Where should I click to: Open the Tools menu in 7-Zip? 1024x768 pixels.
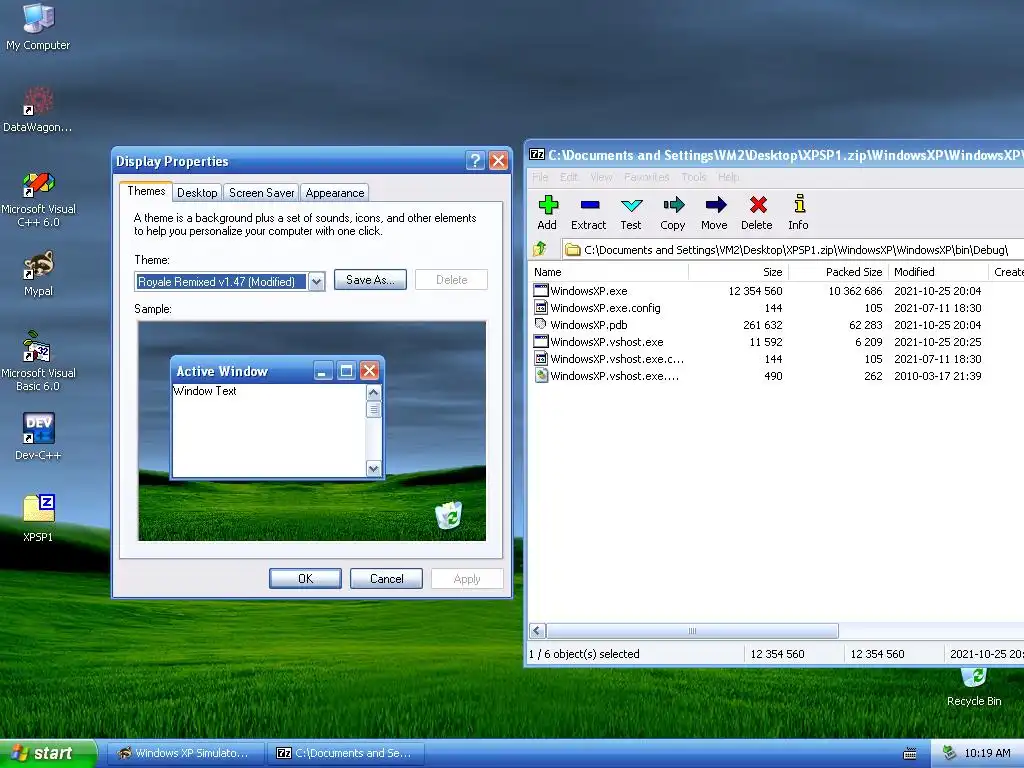click(694, 177)
